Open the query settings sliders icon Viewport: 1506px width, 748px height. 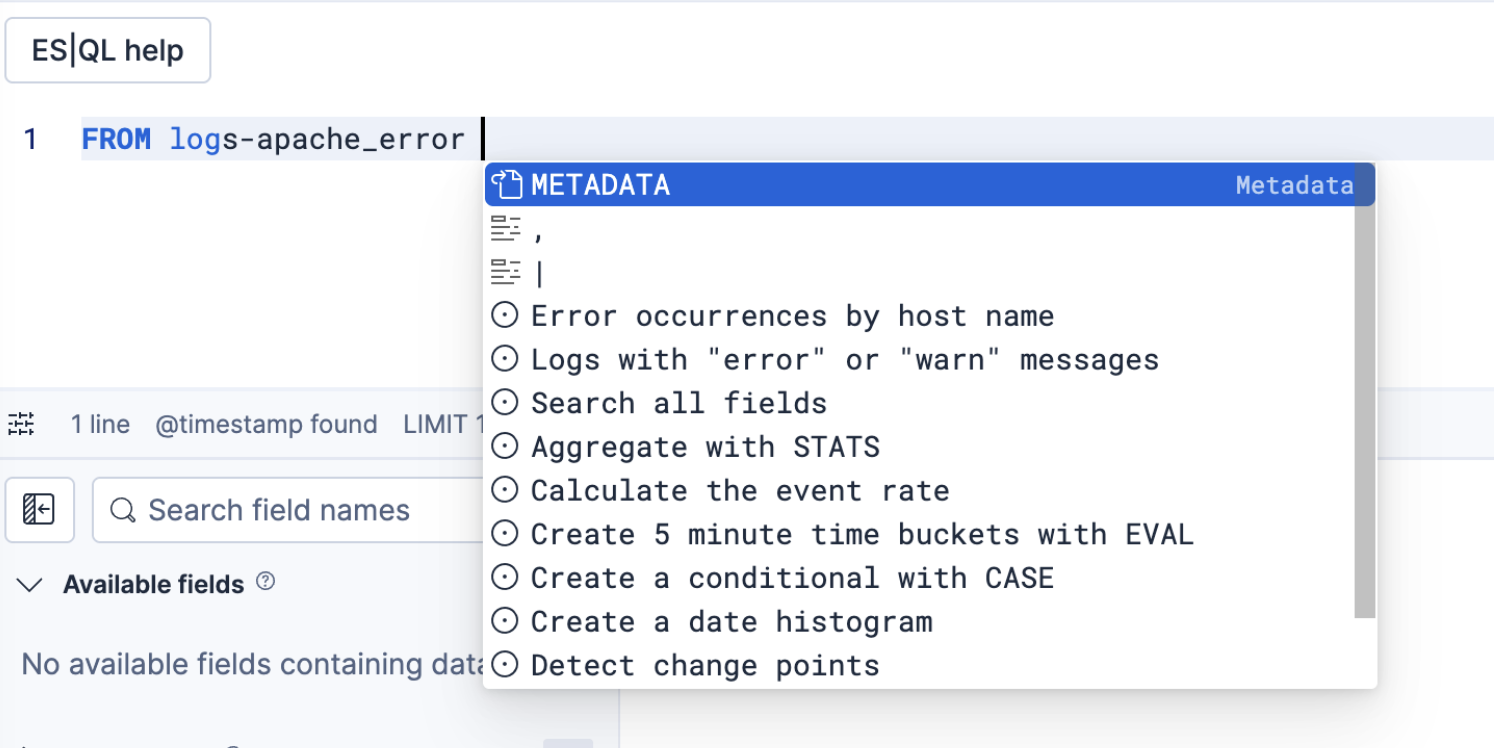point(21,424)
